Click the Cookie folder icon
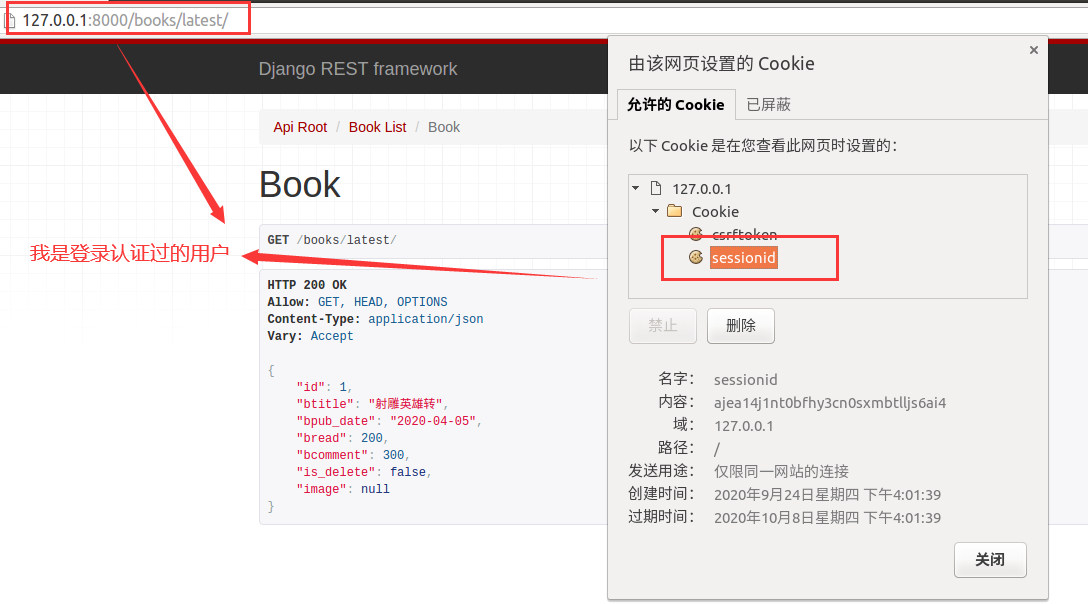This screenshot has width=1088, height=604. tap(674, 210)
